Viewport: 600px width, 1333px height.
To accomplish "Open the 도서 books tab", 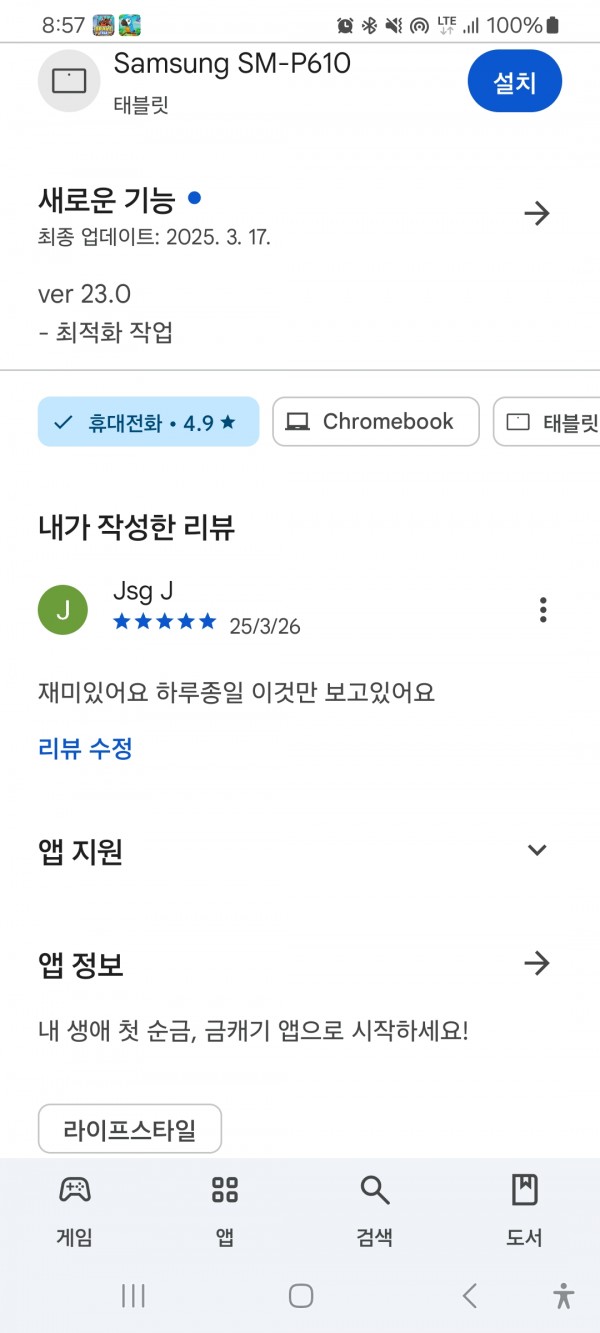I will click(525, 1210).
